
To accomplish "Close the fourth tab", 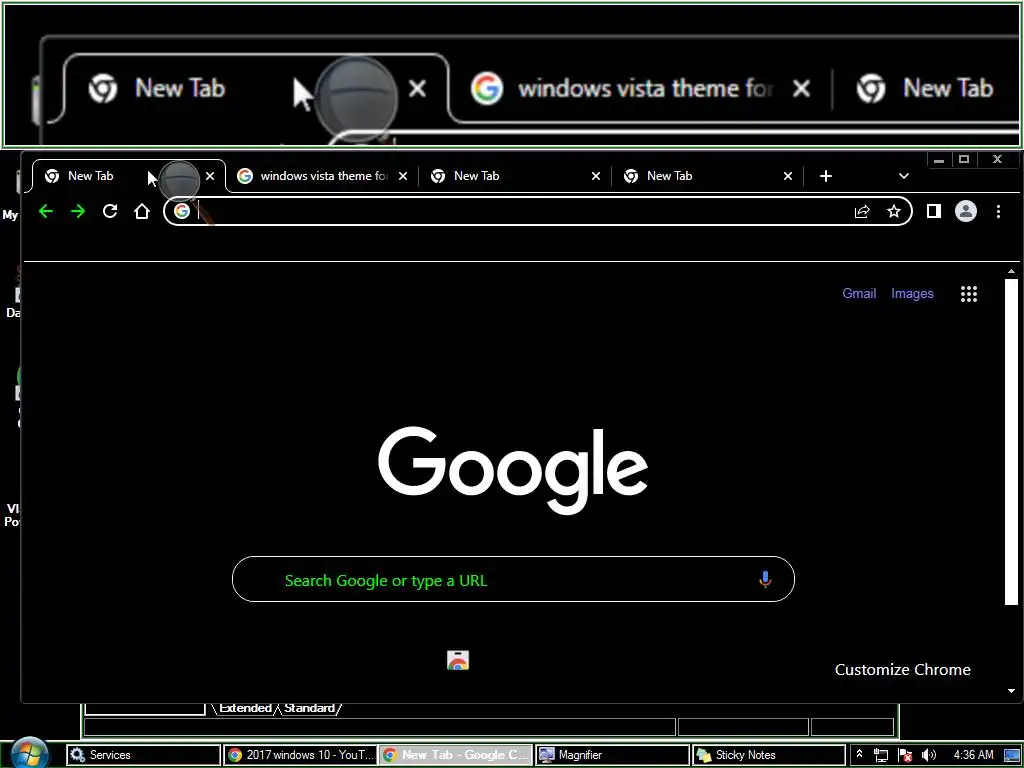I will pos(788,176).
